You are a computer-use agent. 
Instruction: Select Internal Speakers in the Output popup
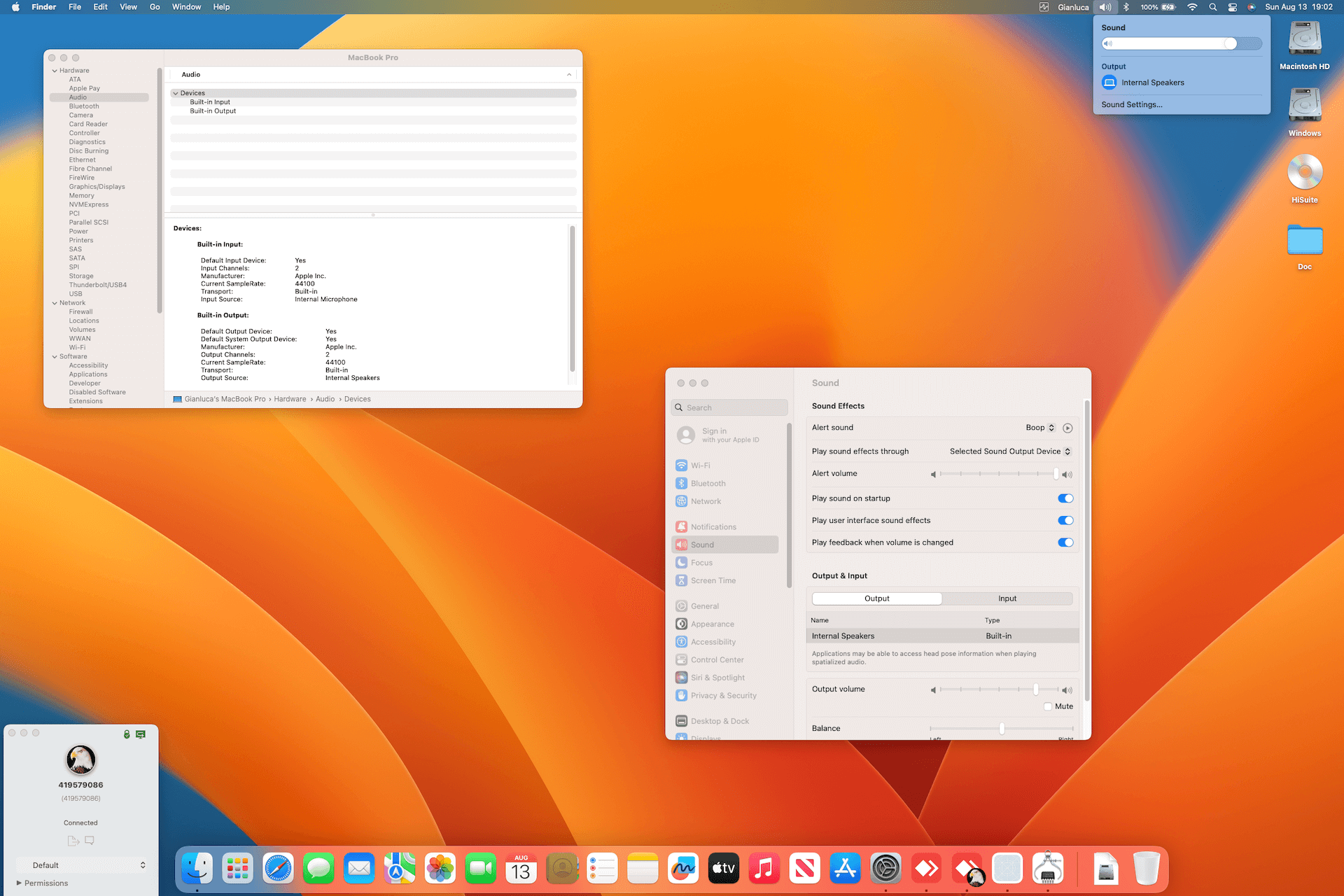click(x=1152, y=83)
